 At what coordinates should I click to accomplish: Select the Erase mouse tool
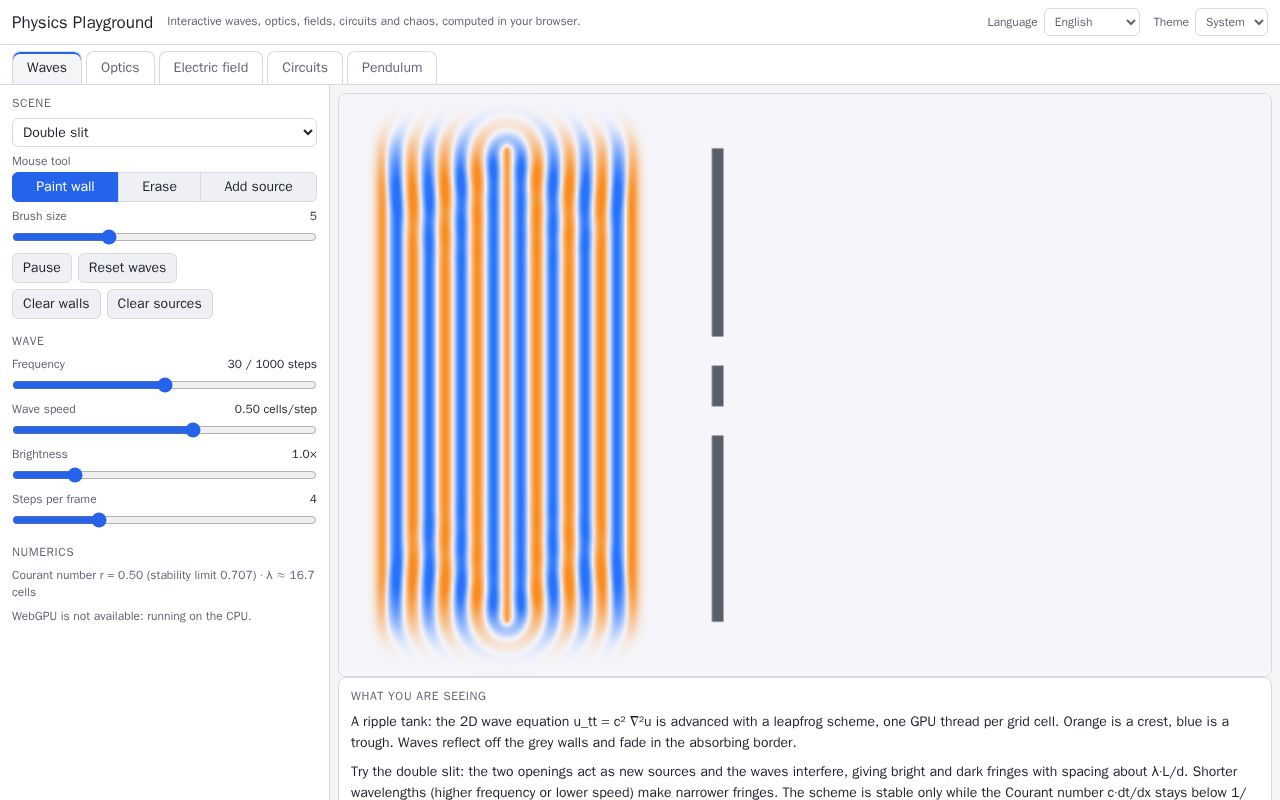pyautogui.click(x=159, y=187)
